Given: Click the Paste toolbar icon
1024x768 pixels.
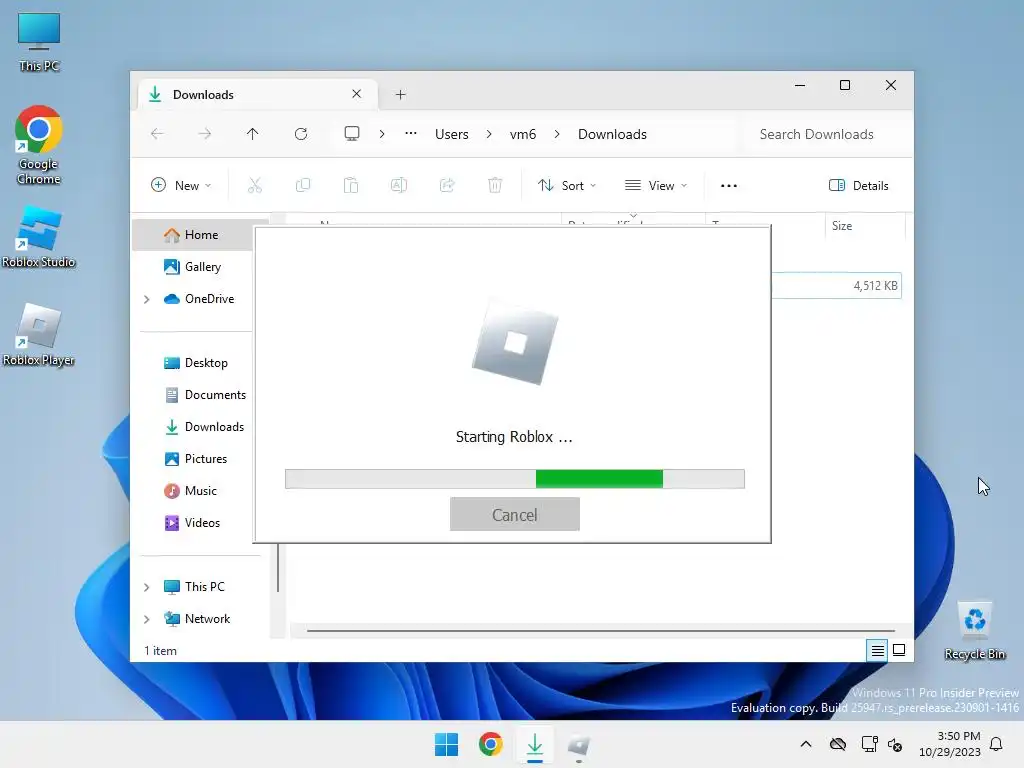Looking at the screenshot, I should 351,185.
